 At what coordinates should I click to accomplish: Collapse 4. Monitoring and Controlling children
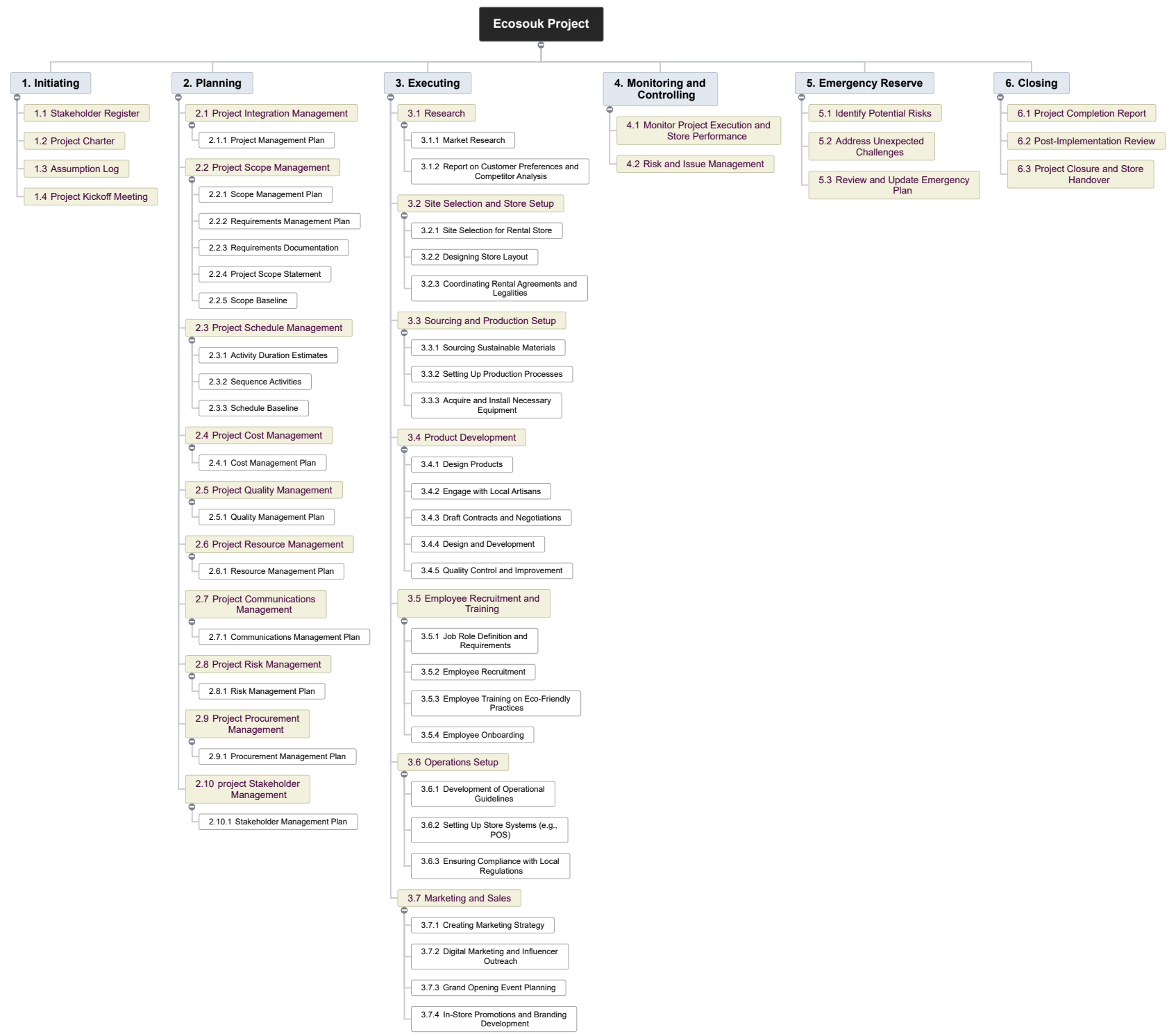point(610,110)
